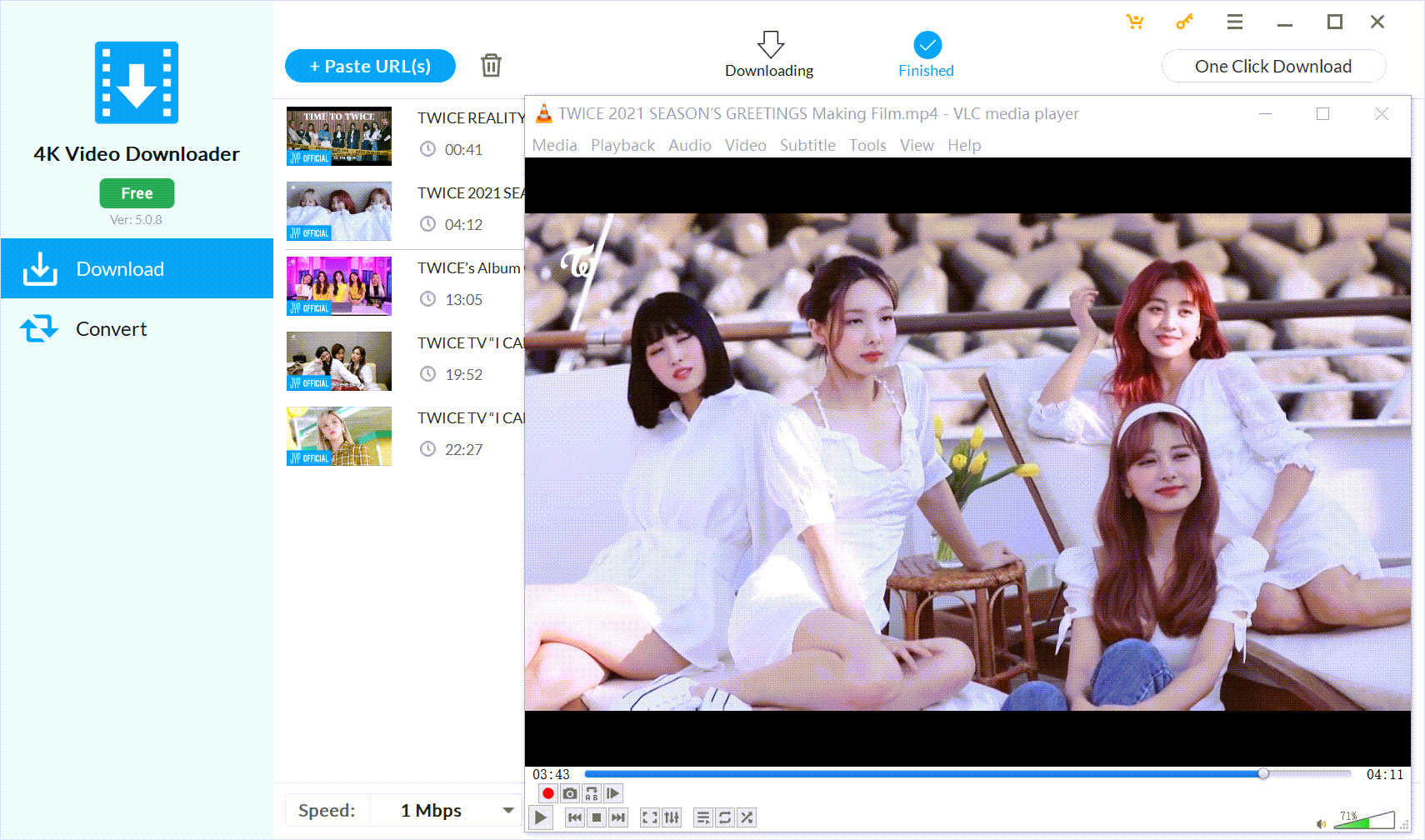Click the key registration icon
1425x840 pixels.
[x=1184, y=22]
